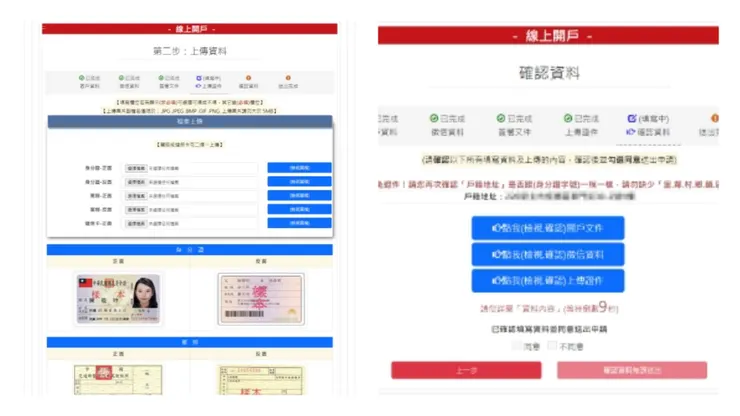740x416 pixels.
Task: Click blue upload button in 身分證-正面 row
Action: 299,168
